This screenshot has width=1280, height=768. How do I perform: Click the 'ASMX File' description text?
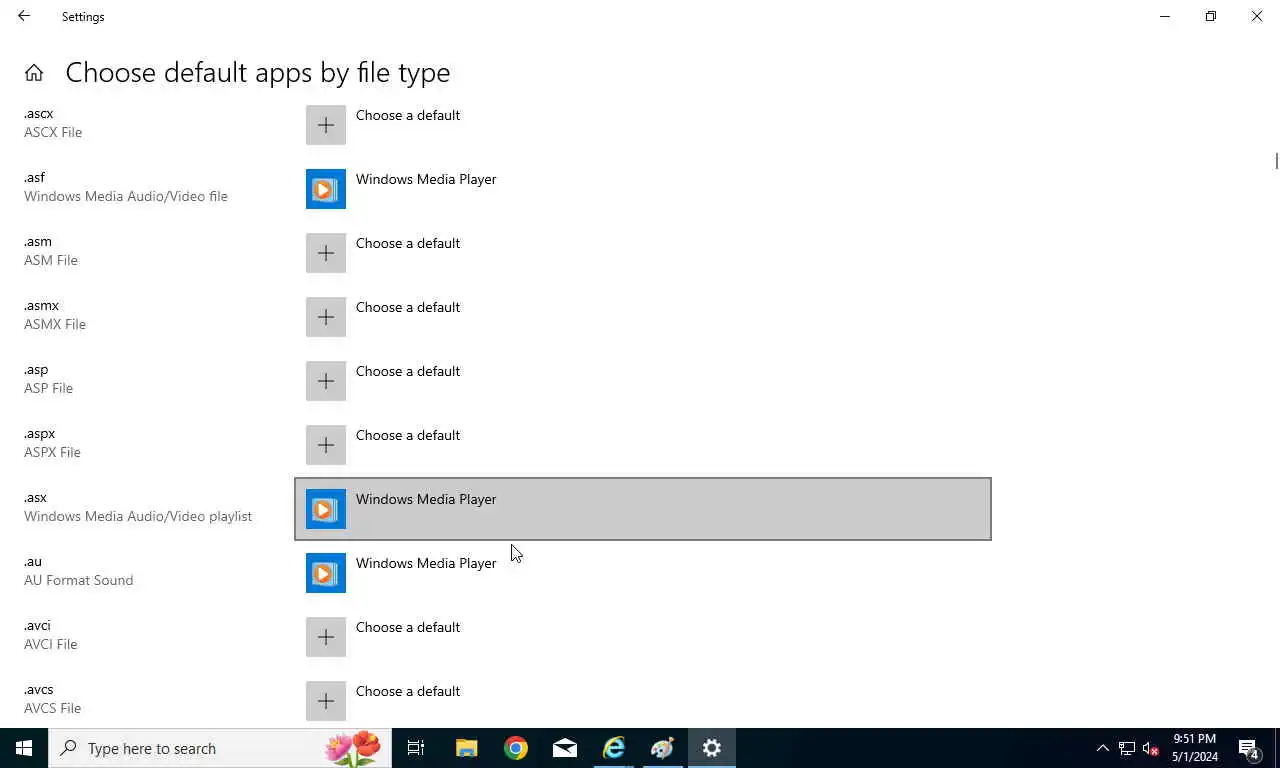click(x=55, y=324)
